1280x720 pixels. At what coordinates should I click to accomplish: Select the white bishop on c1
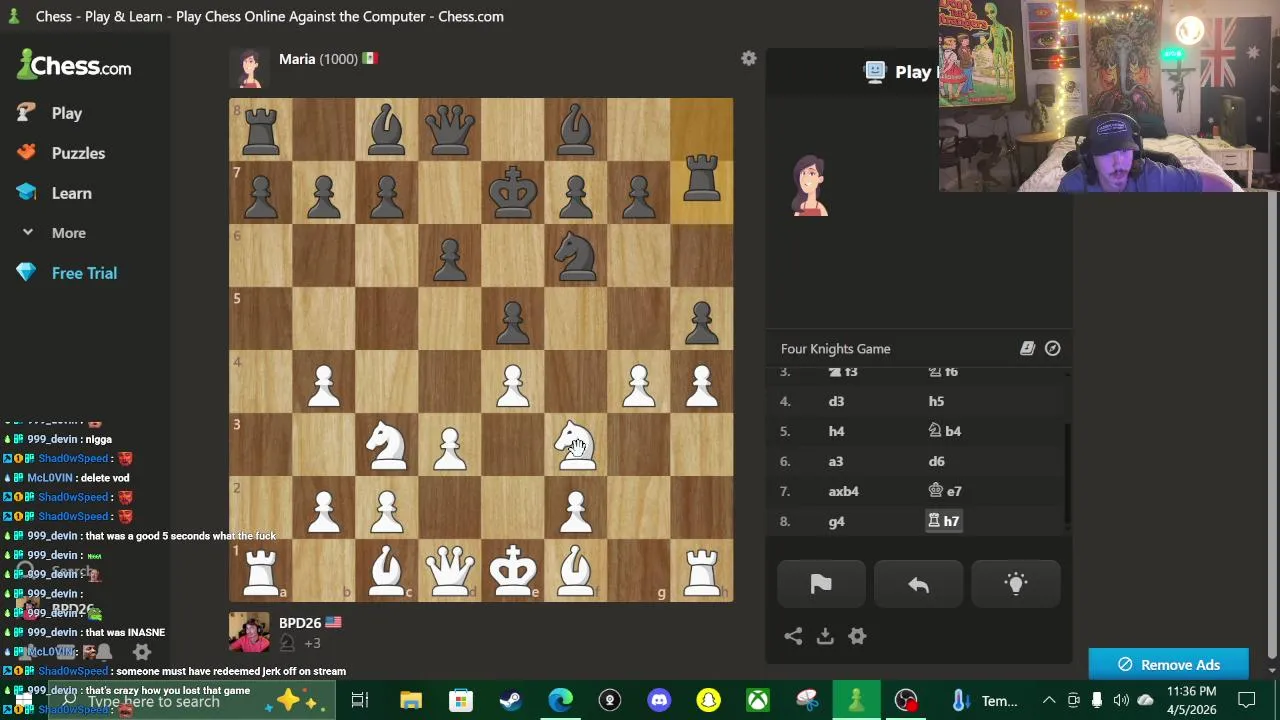point(387,569)
